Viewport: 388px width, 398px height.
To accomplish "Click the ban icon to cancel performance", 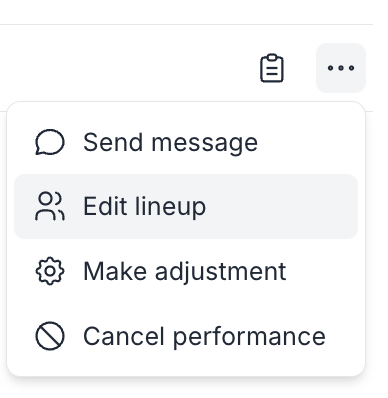I will (x=50, y=336).
